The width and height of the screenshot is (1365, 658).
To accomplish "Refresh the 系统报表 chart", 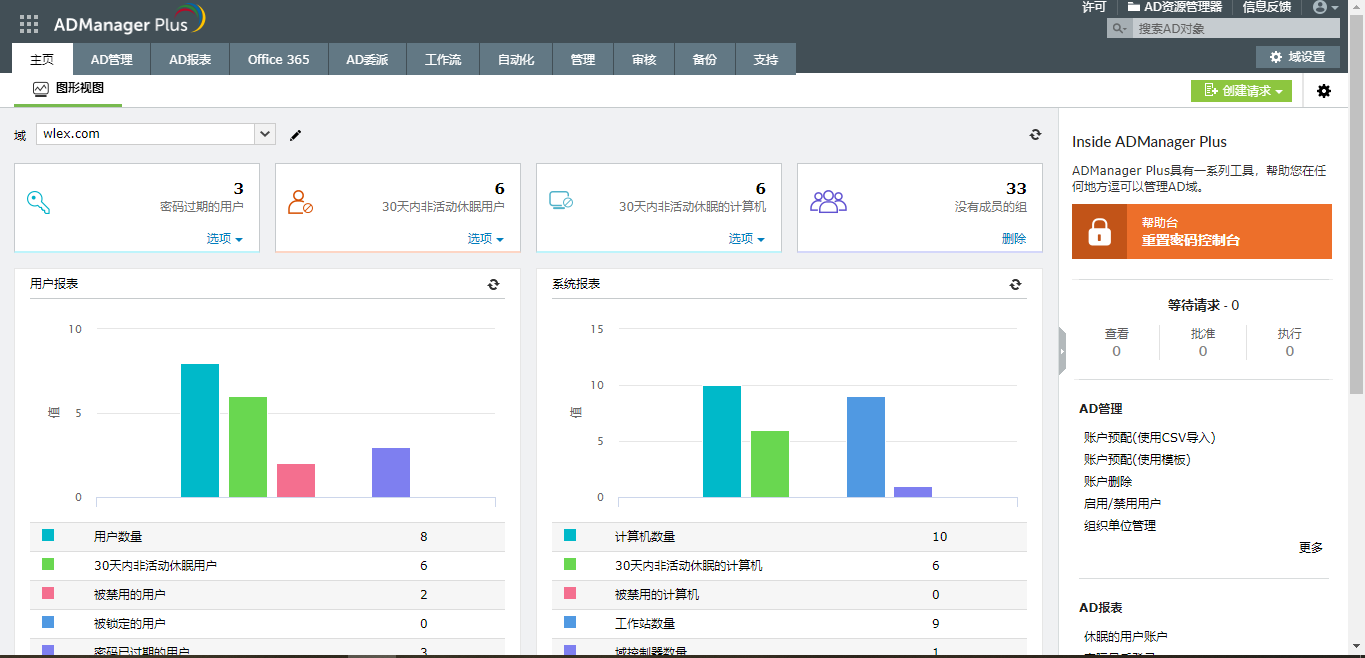I will pyautogui.click(x=1015, y=284).
